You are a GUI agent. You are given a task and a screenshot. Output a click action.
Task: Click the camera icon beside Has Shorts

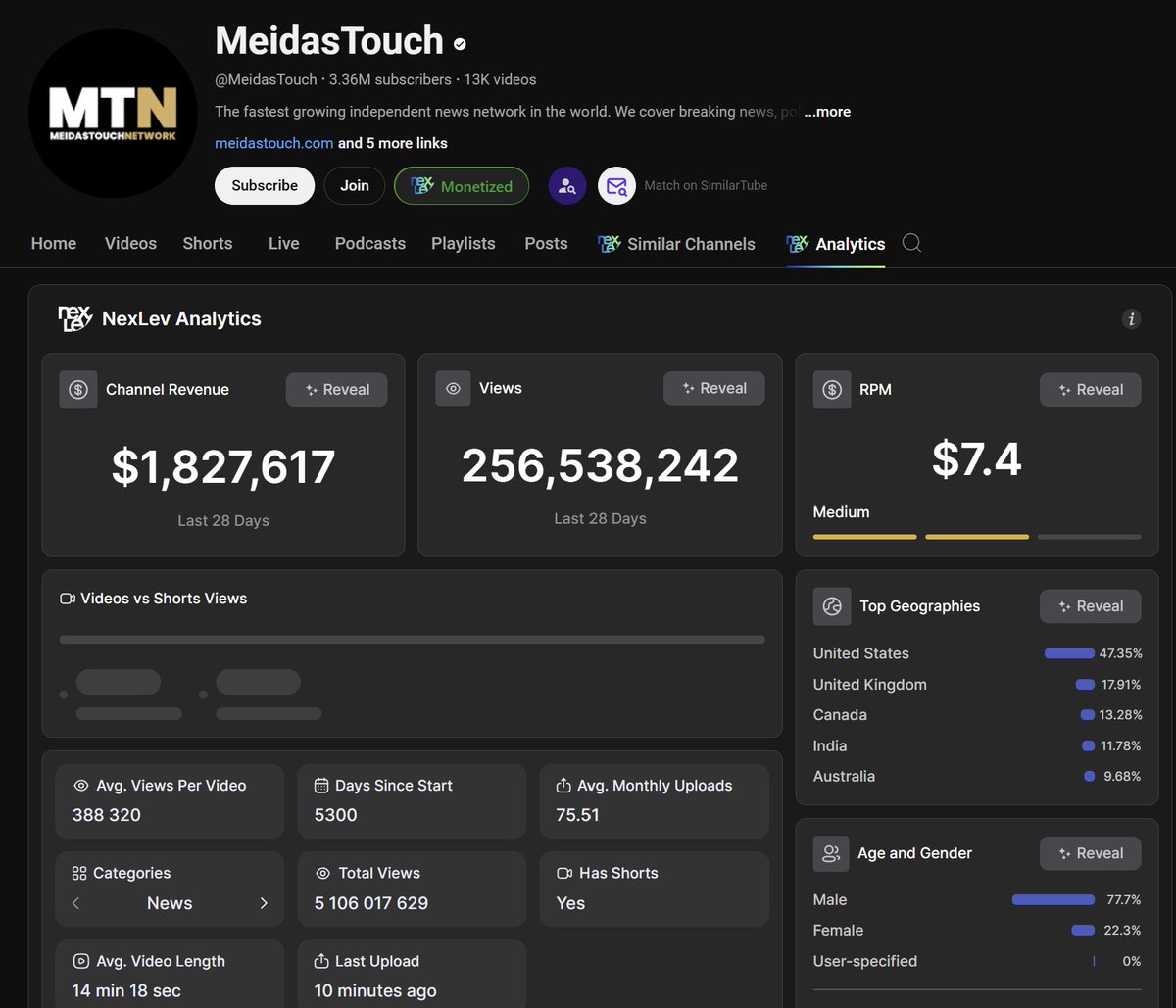tap(564, 873)
